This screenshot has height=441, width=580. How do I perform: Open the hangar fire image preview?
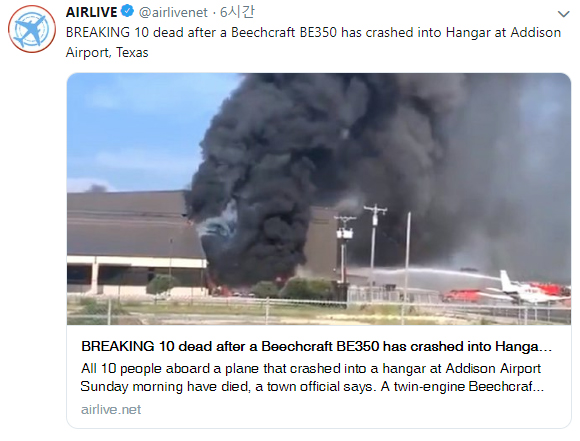(319, 199)
